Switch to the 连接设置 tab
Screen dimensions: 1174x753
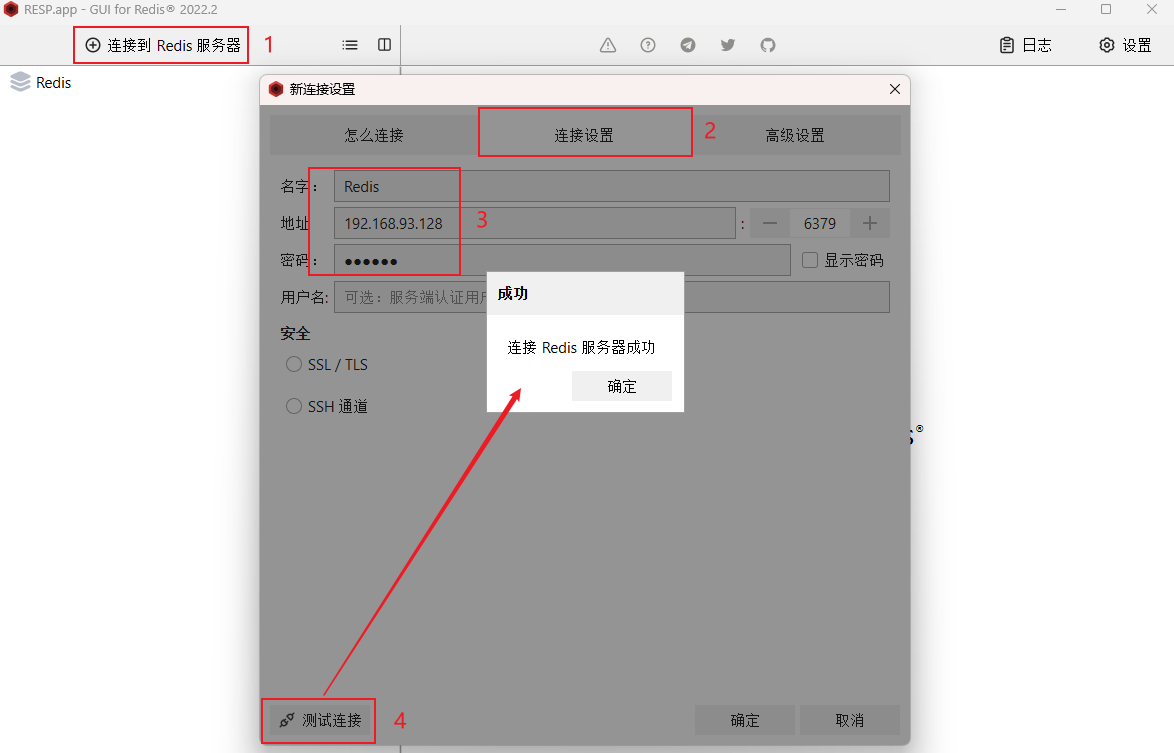point(585,135)
